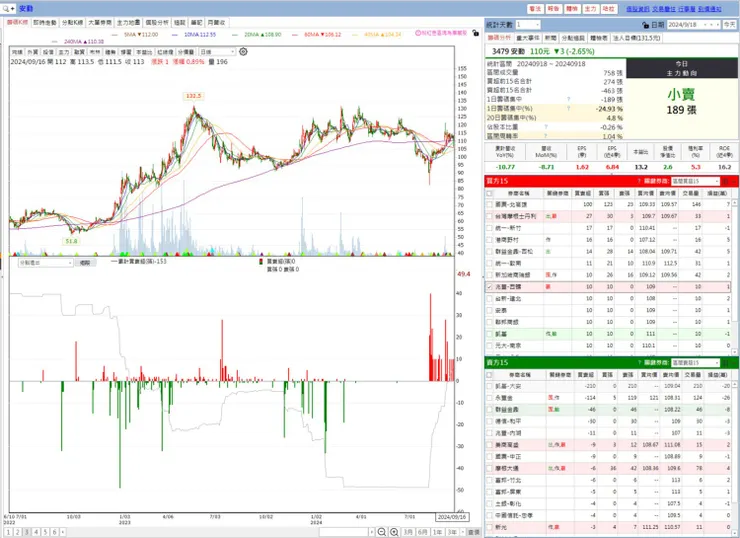Open the 行事曆 link
This screenshot has width=740, height=538.
(687, 9)
